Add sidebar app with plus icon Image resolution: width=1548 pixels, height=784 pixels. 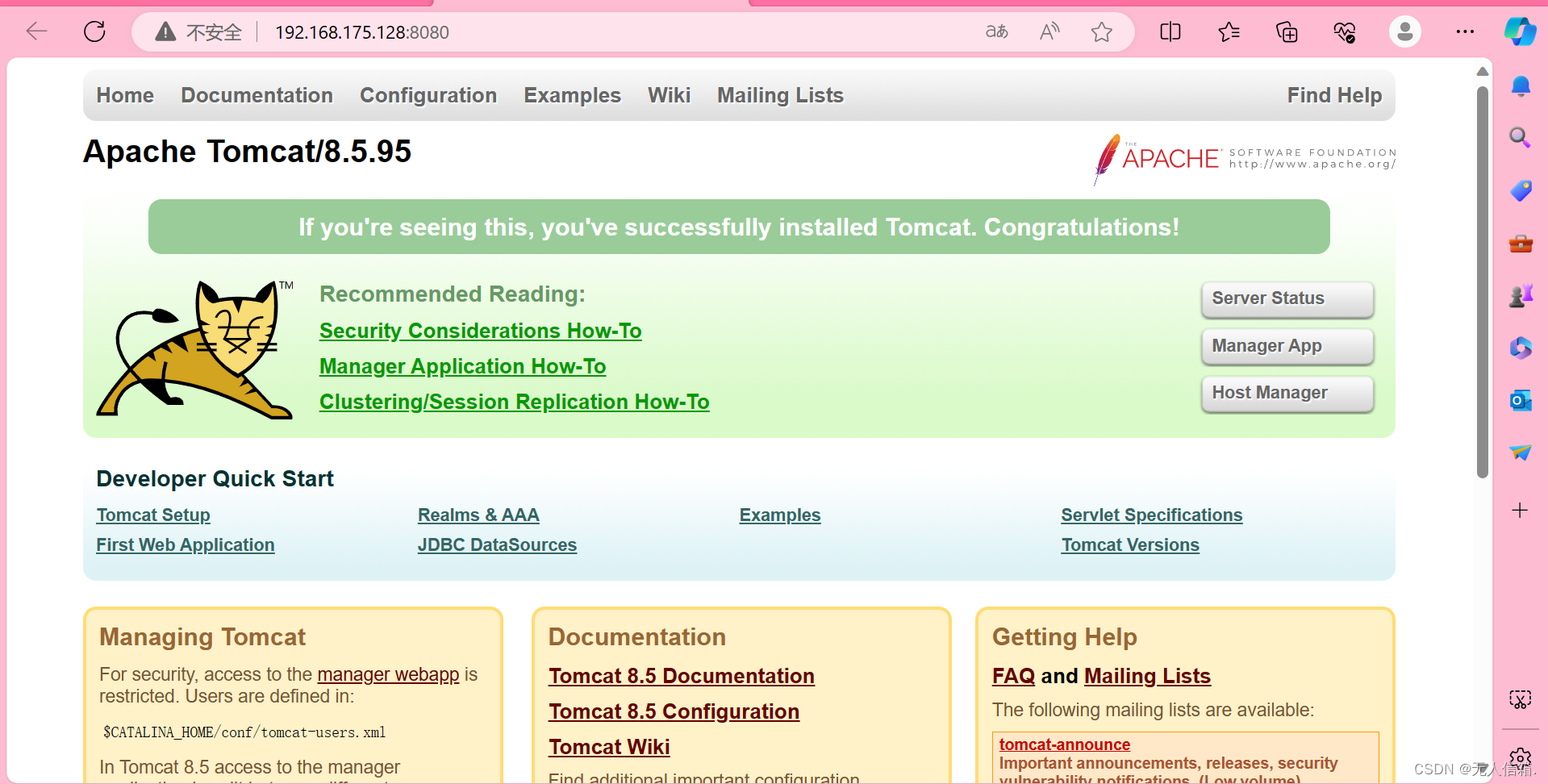point(1520,510)
